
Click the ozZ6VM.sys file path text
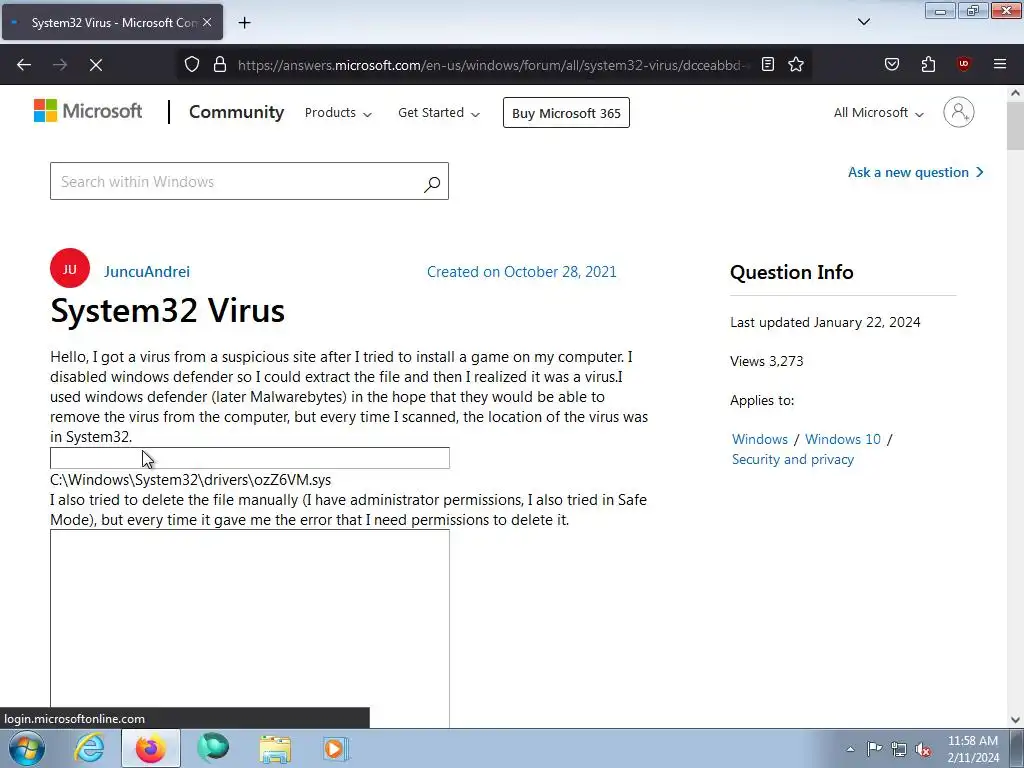[191, 479]
